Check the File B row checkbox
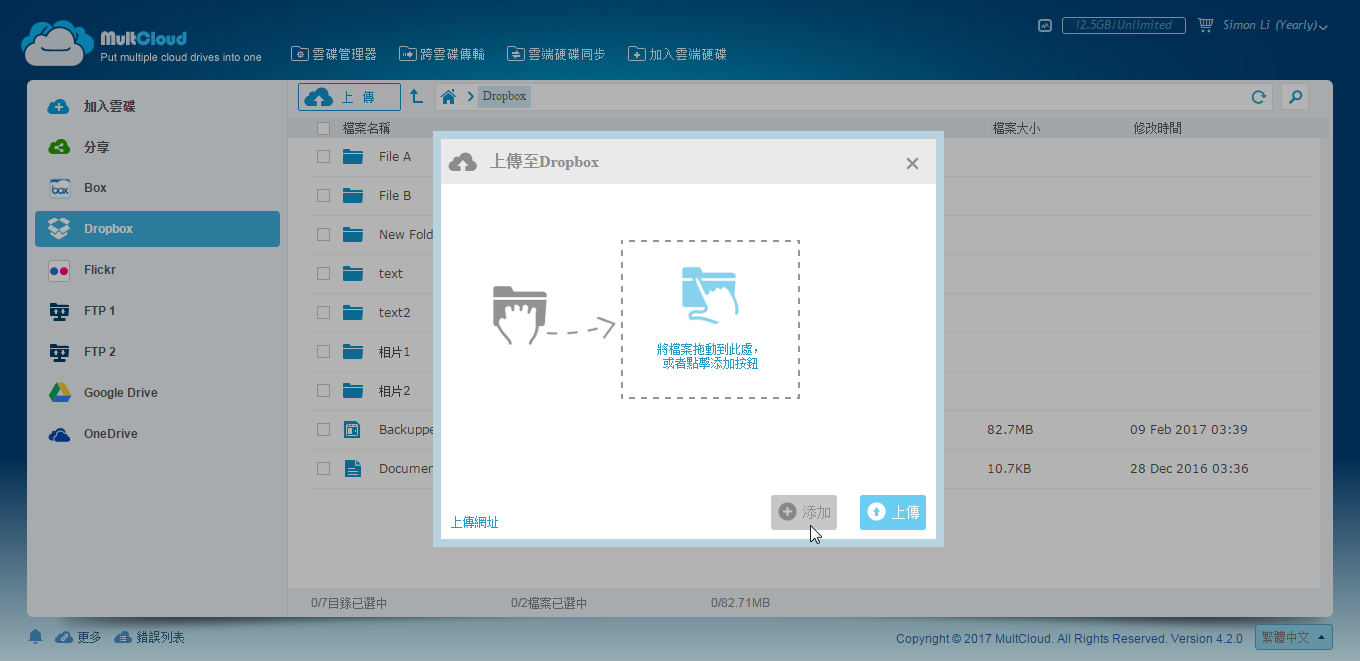 (323, 195)
